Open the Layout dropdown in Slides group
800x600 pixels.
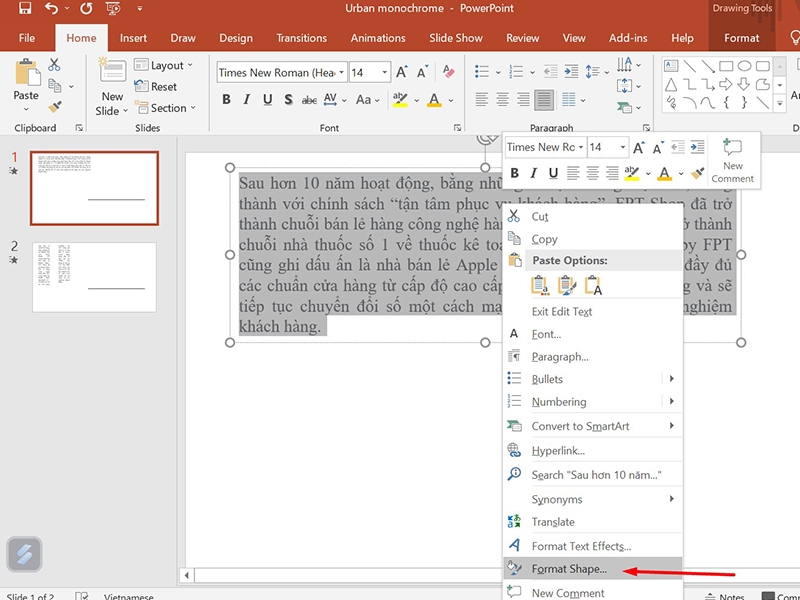[163, 65]
